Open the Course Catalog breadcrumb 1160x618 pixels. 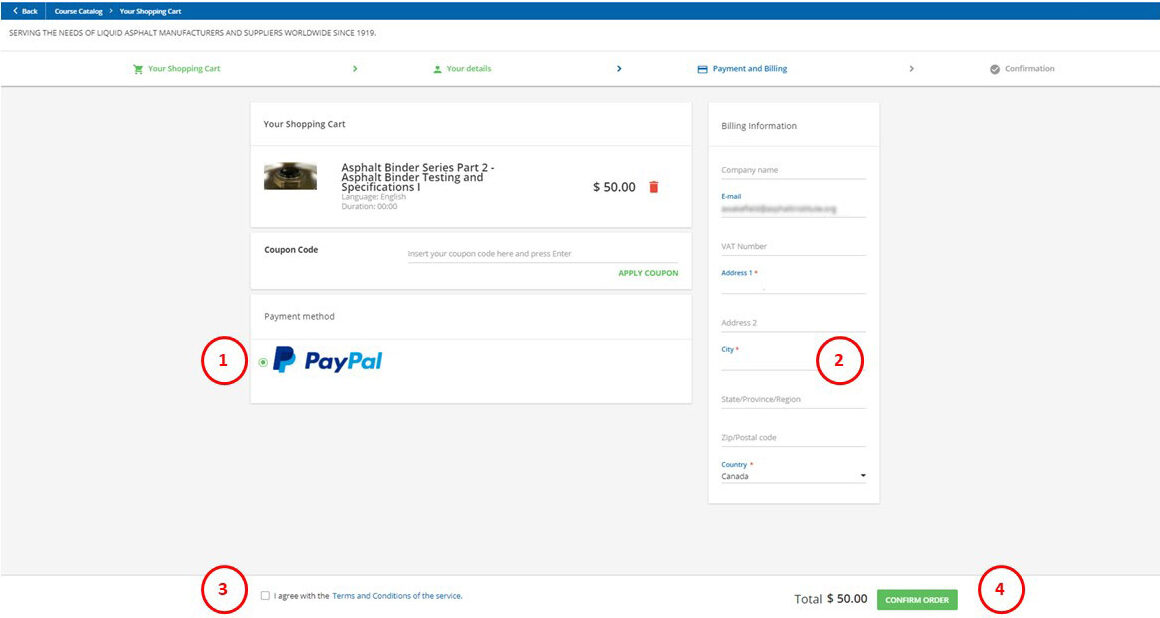[x=78, y=11]
